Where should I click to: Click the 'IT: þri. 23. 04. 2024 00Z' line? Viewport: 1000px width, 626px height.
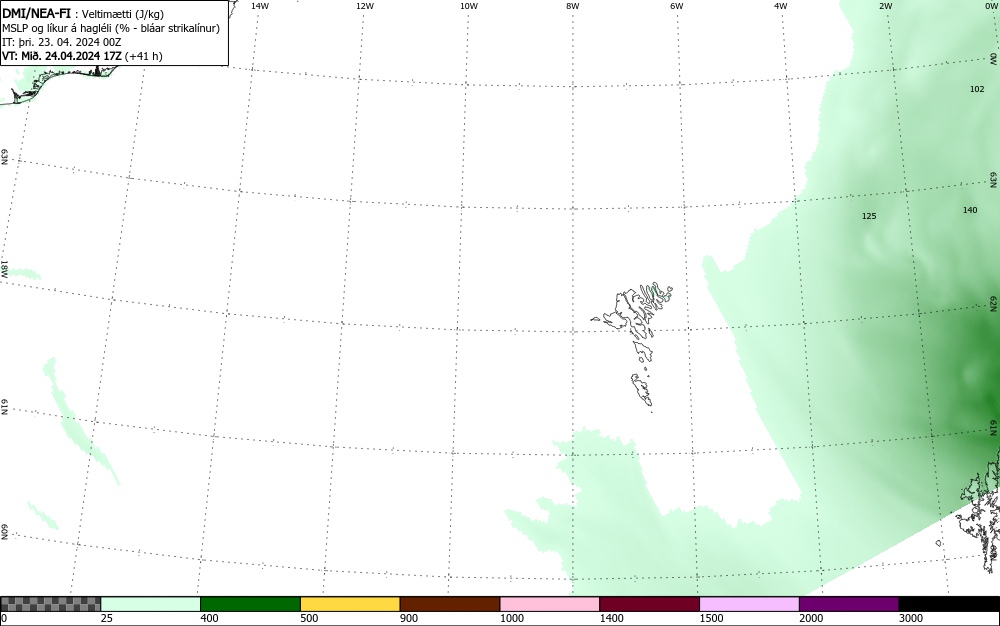[61, 42]
